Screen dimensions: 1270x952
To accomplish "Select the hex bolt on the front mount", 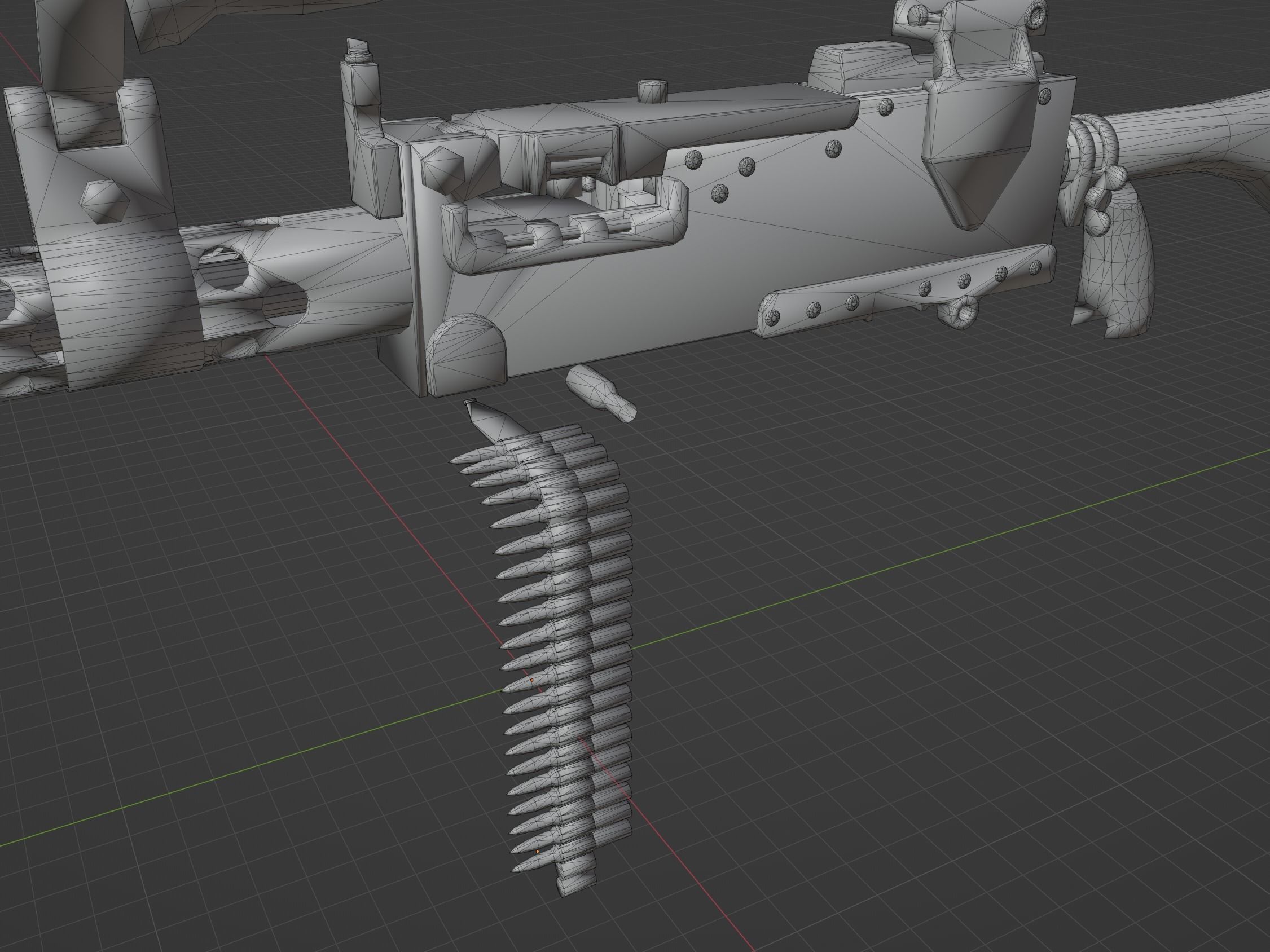I will coord(104,201).
